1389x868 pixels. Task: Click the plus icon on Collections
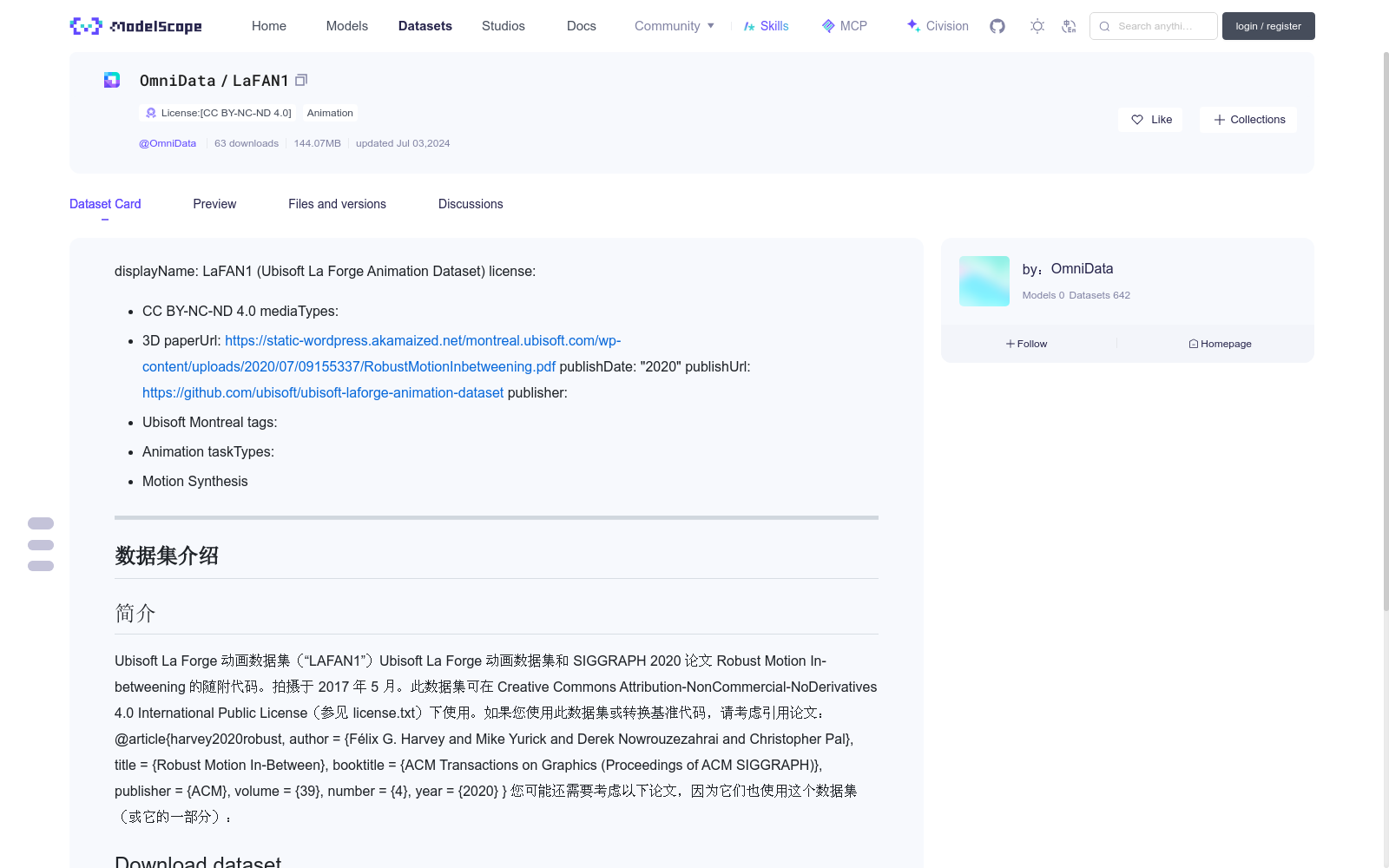[1220, 120]
